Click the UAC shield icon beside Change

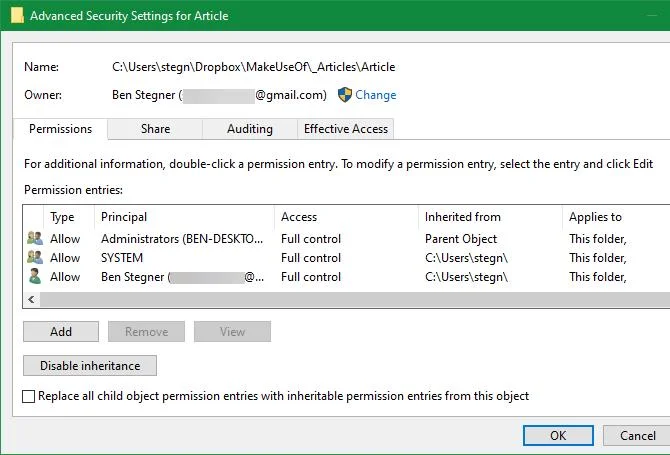344,95
